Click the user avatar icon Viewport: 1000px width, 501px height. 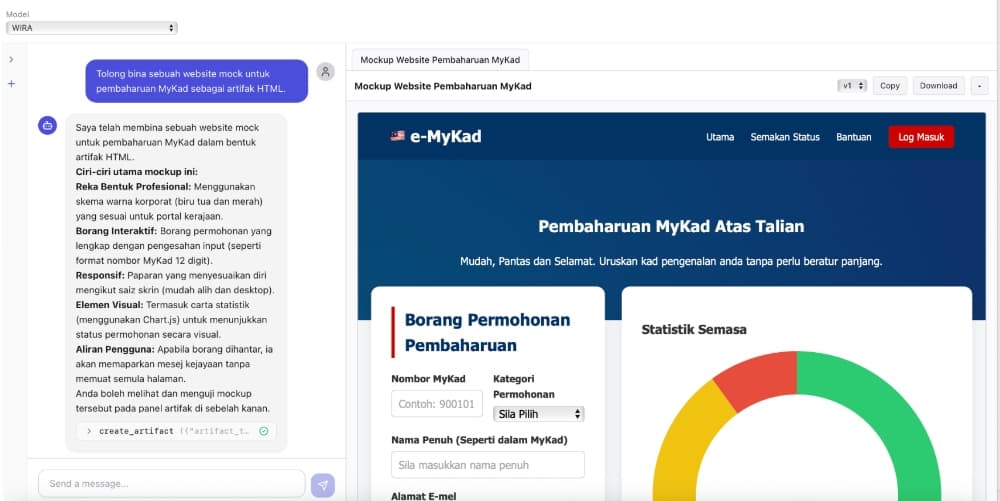[x=325, y=71]
